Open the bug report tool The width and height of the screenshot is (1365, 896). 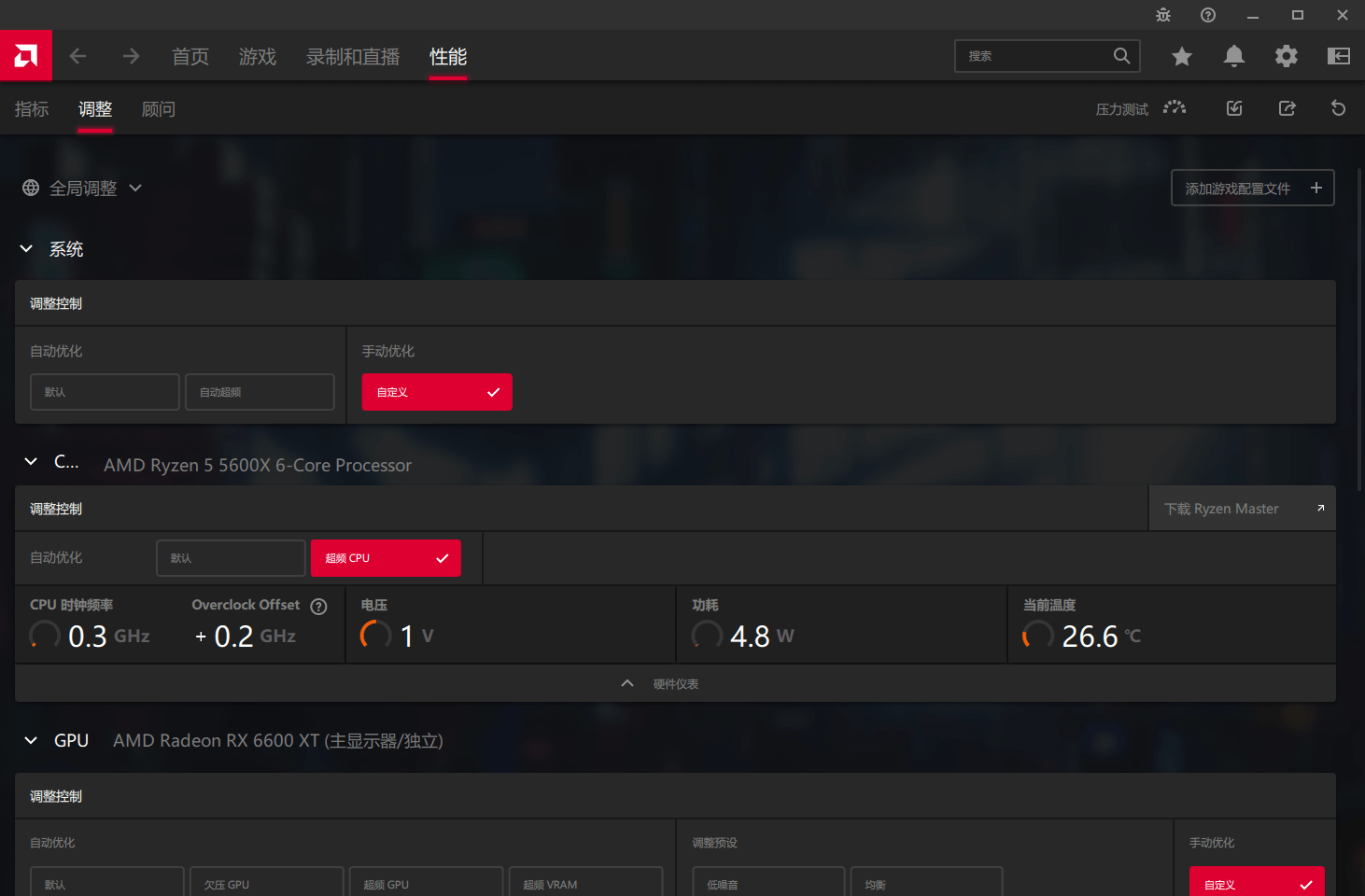point(1162,15)
